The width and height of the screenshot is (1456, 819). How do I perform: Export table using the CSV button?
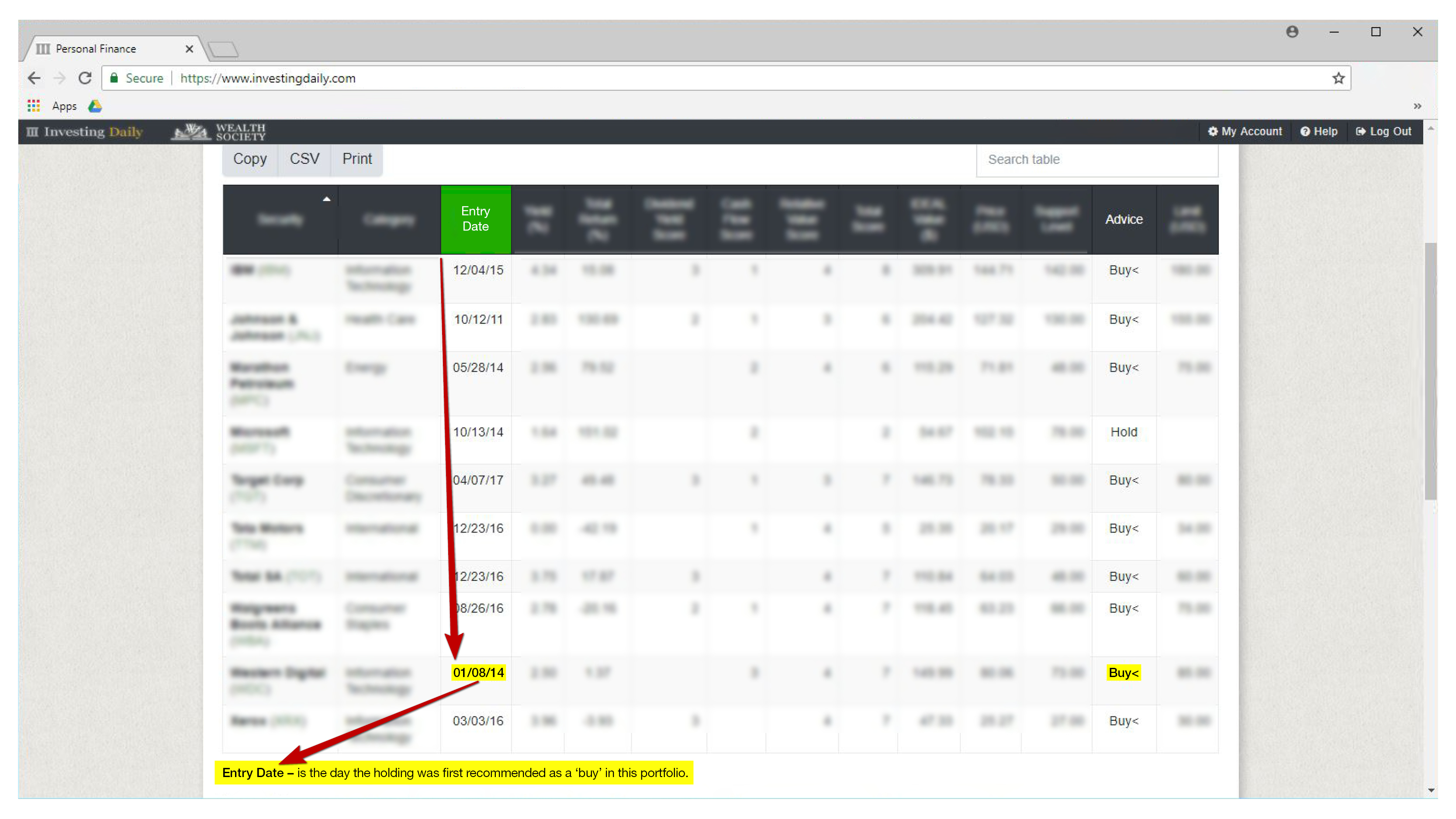304,159
